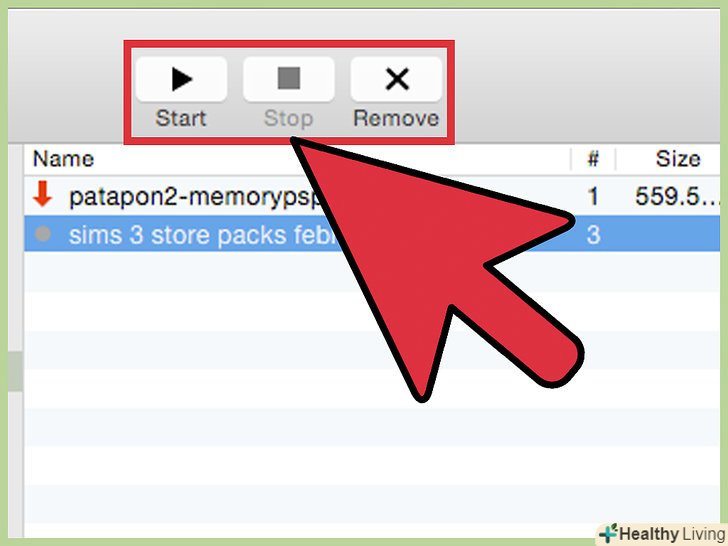Screen dimensions: 728x546
Task: Click the divider between # and Size headers
Action: tap(616, 159)
